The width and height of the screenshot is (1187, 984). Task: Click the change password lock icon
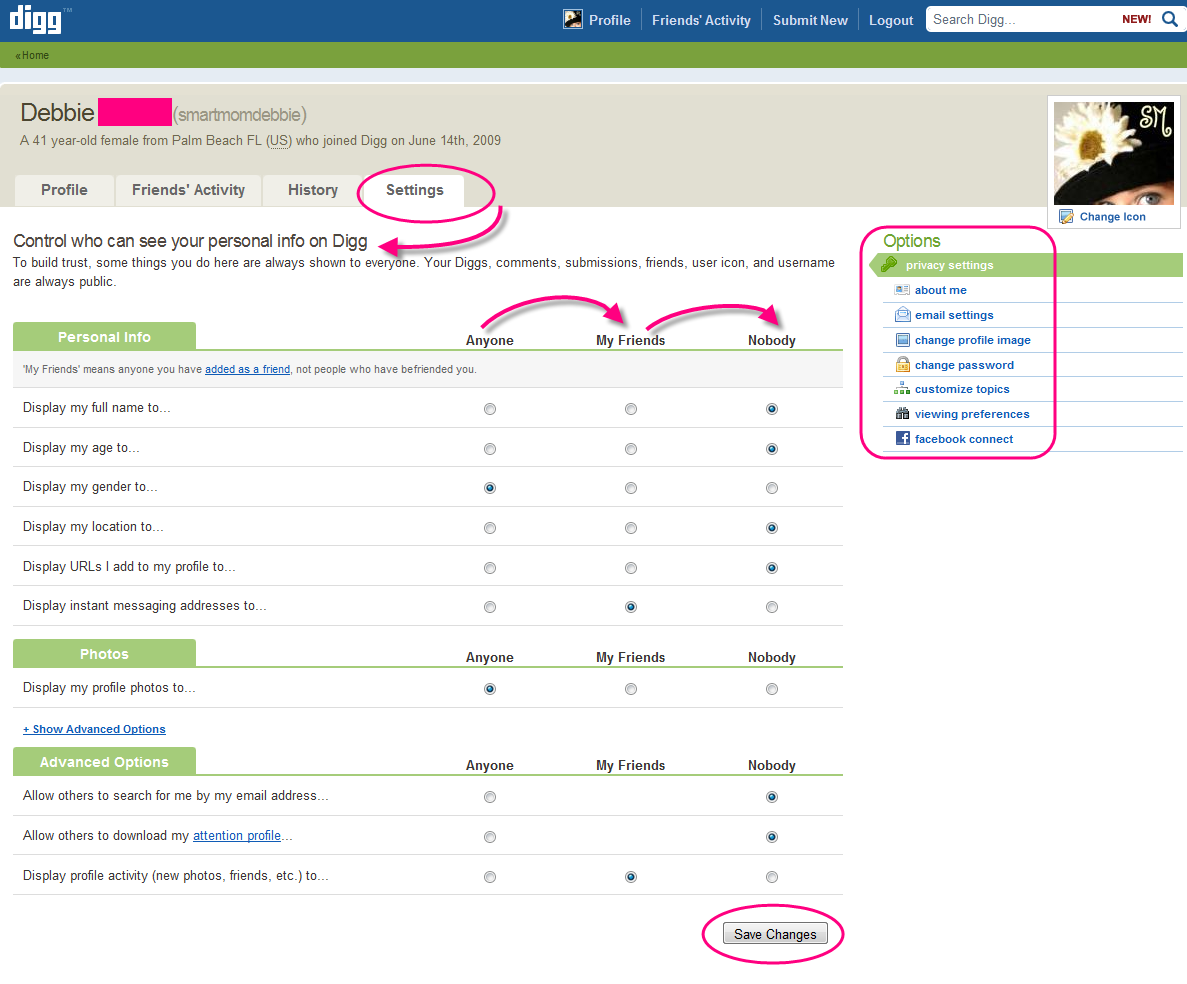pos(902,365)
